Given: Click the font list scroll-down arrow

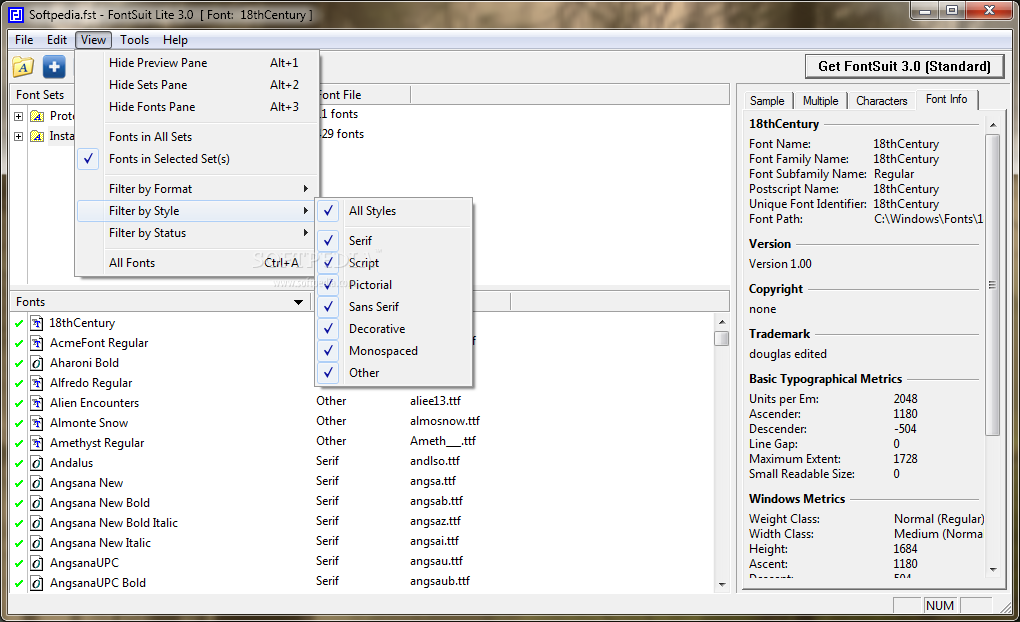Looking at the screenshot, I should point(721,584).
